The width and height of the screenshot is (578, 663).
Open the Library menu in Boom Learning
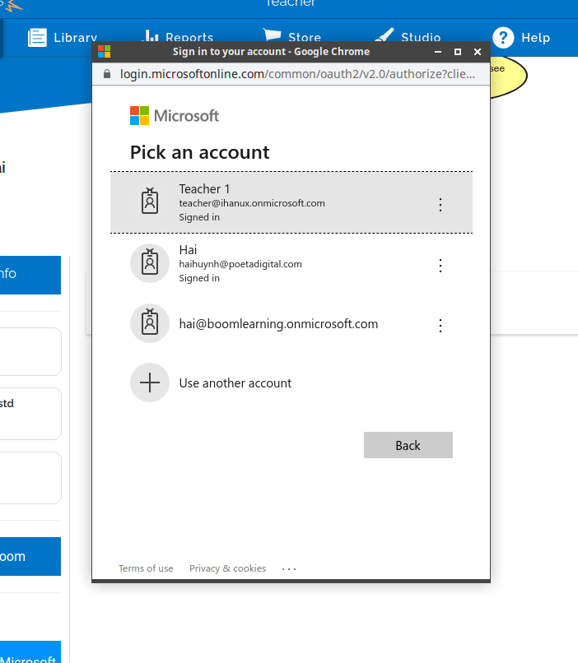(62, 37)
